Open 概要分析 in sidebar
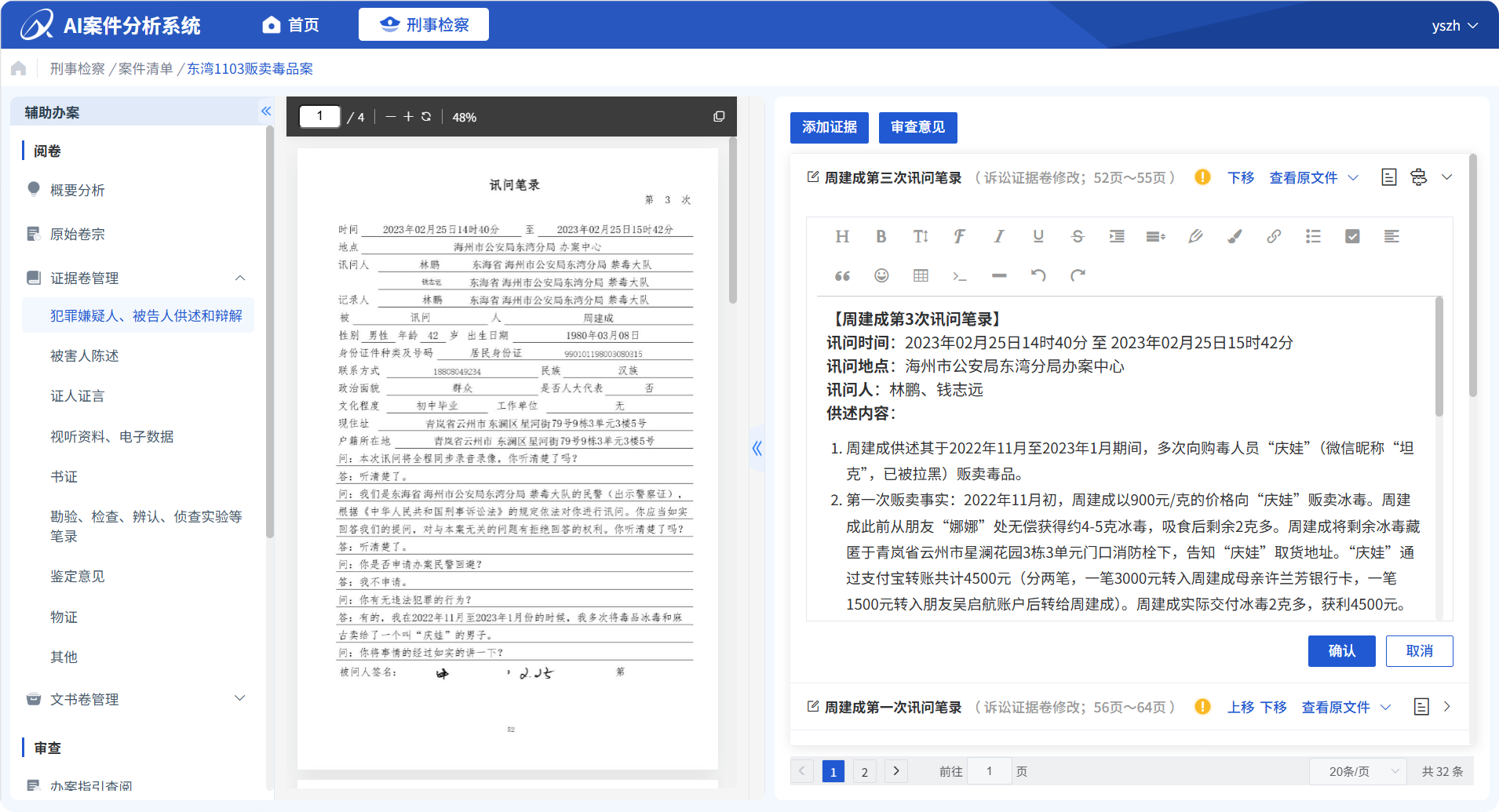Image resolution: width=1499 pixels, height=812 pixels. click(77, 190)
